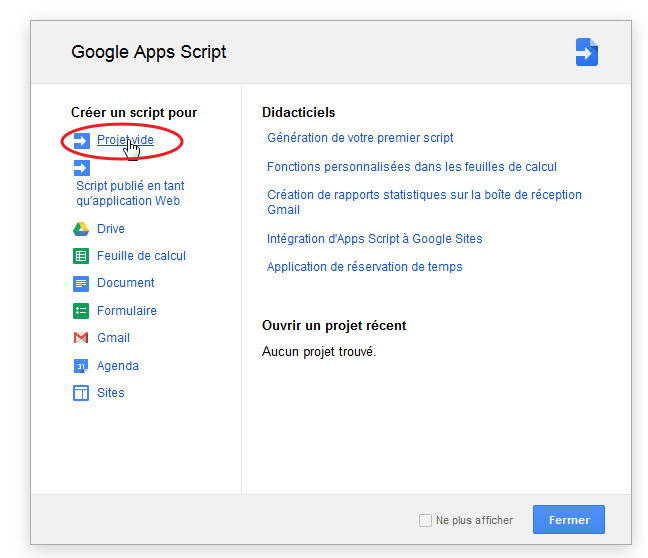Choose the Sites script link
This screenshot has width=648, height=558.
(111, 393)
